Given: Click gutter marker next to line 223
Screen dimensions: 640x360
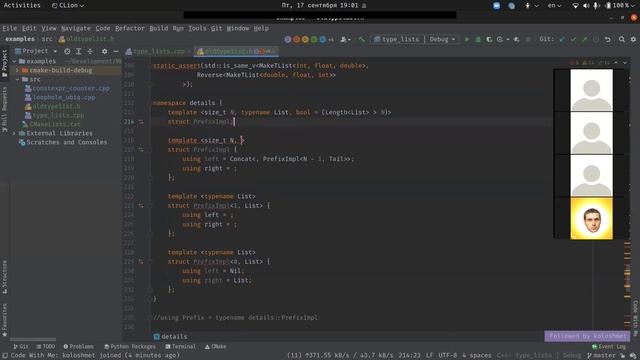Looking at the screenshot, I should (x=141, y=206).
